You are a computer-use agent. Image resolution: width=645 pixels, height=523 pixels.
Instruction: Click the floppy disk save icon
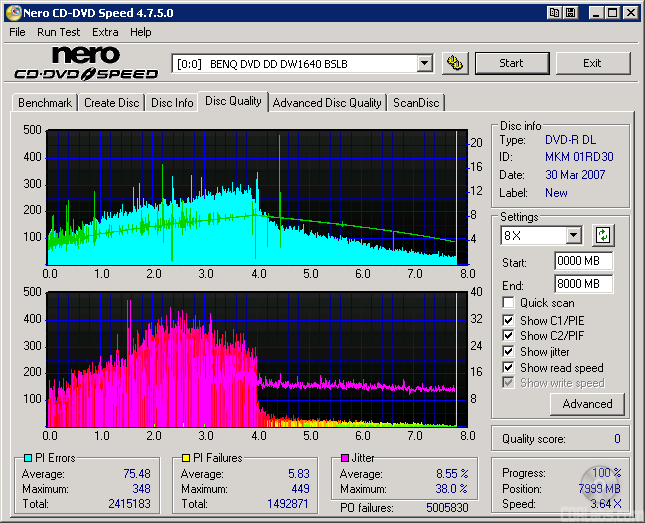coord(569,13)
